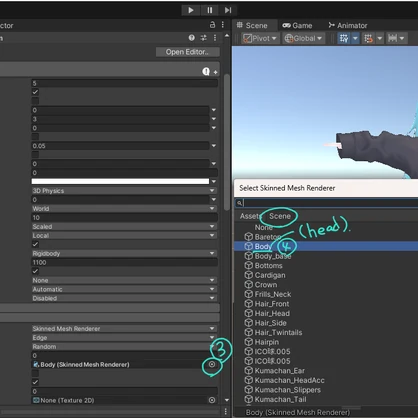The width and height of the screenshot is (418, 418).
Task: Select Crown in the picker list
Action: (x=326, y=285)
